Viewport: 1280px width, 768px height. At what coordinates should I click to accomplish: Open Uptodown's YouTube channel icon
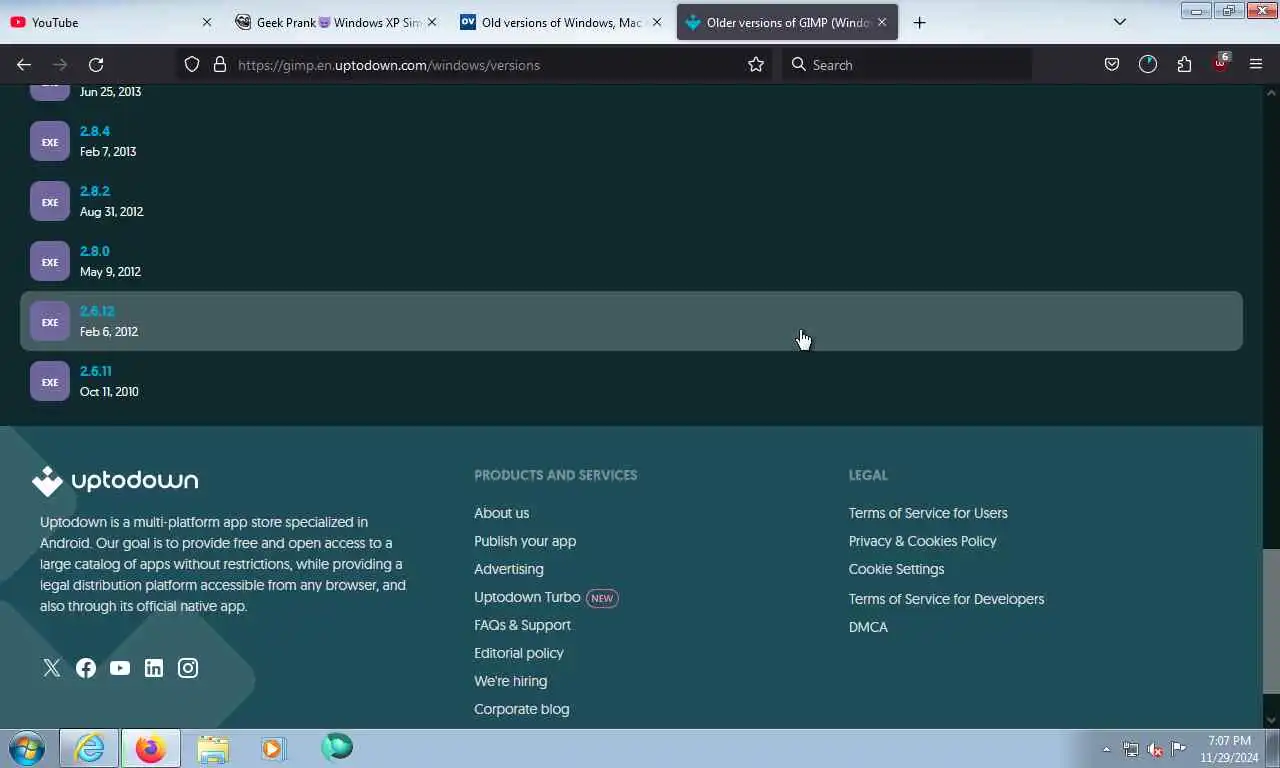pos(120,668)
